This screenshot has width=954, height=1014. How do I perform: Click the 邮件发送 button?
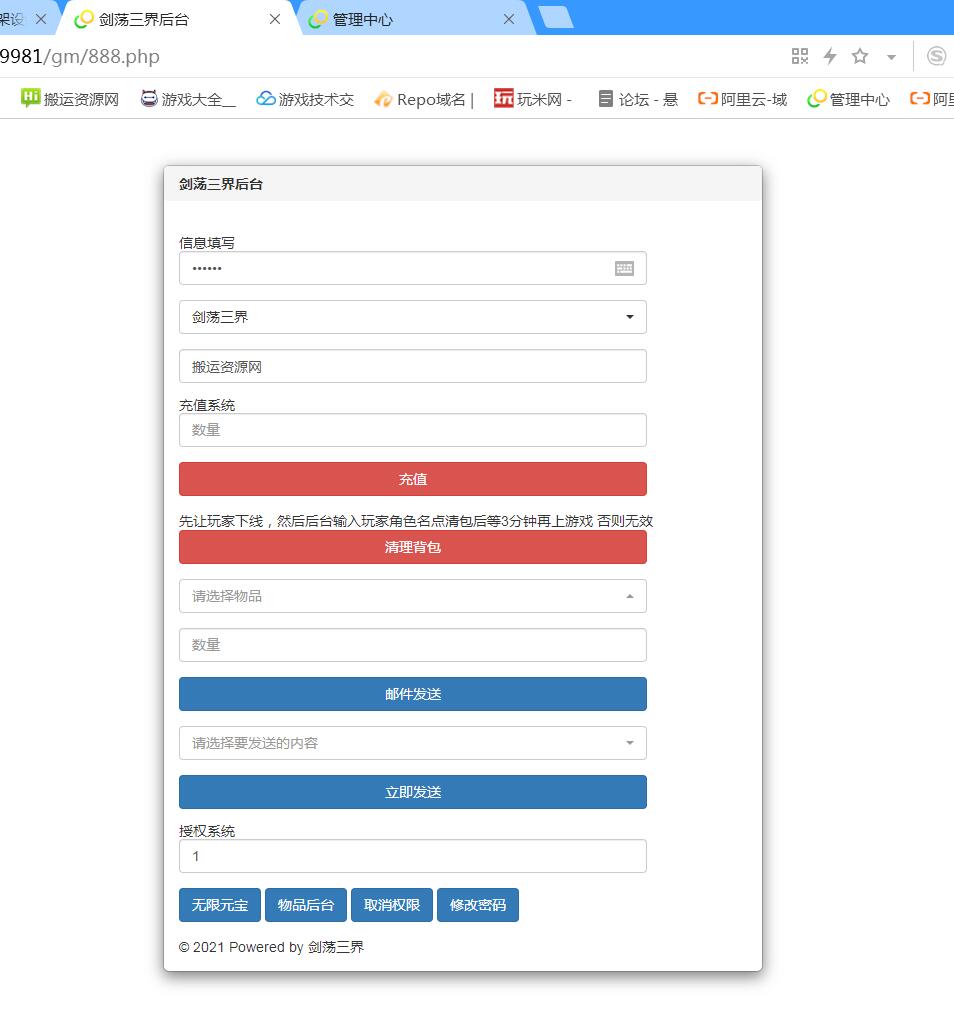(x=412, y=694)
